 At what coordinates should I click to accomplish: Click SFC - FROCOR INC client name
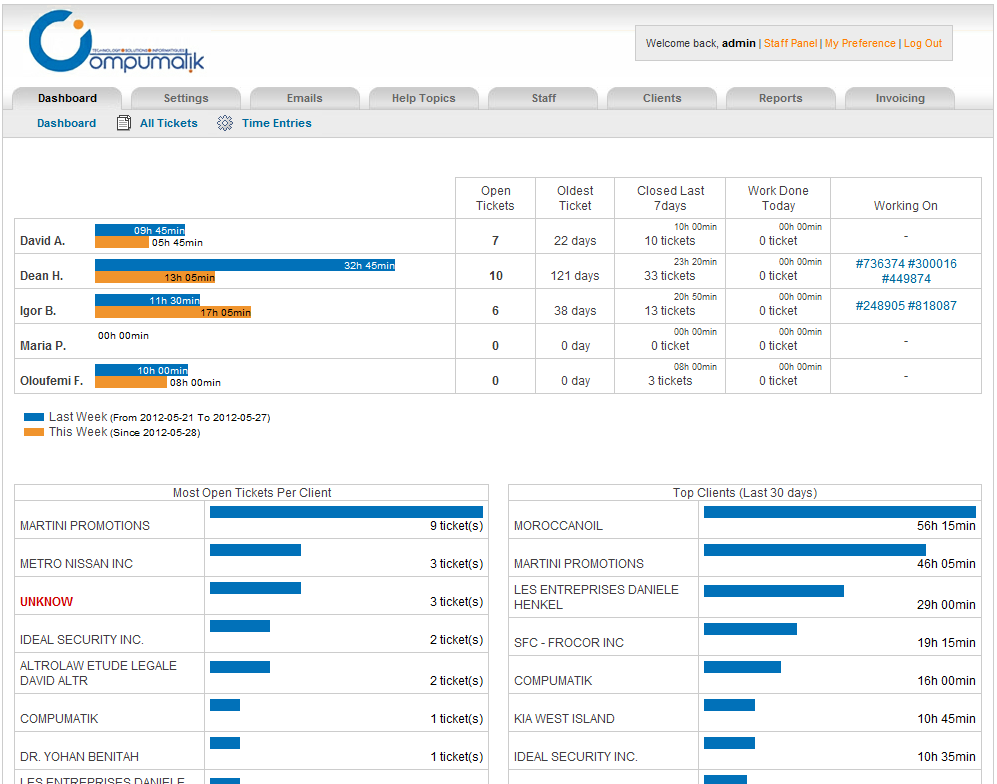pos(568,643)
